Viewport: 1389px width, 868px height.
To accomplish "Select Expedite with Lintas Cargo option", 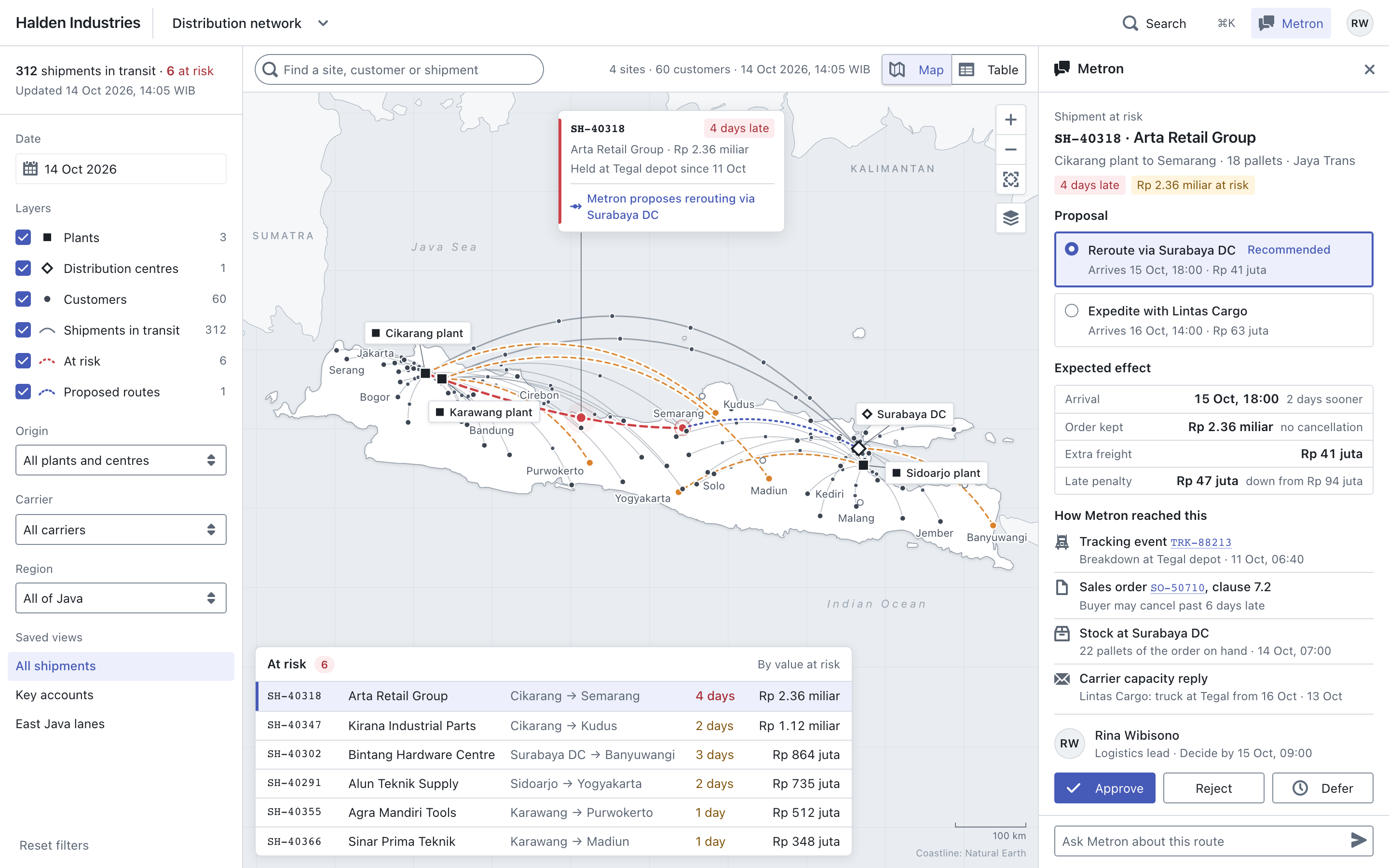I will pos(1213,320).
